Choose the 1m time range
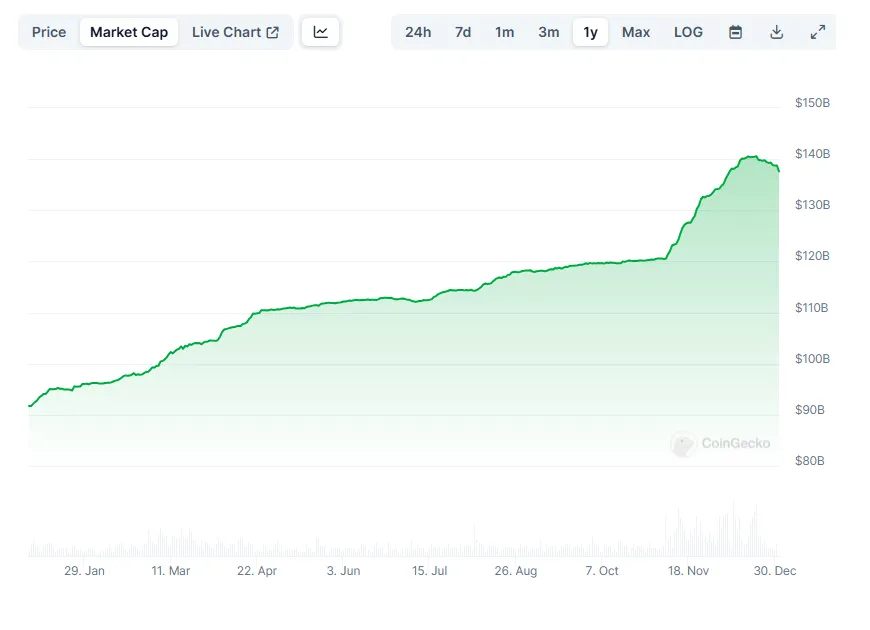This screenshot has width=870, height=630. tap(504, 31)
